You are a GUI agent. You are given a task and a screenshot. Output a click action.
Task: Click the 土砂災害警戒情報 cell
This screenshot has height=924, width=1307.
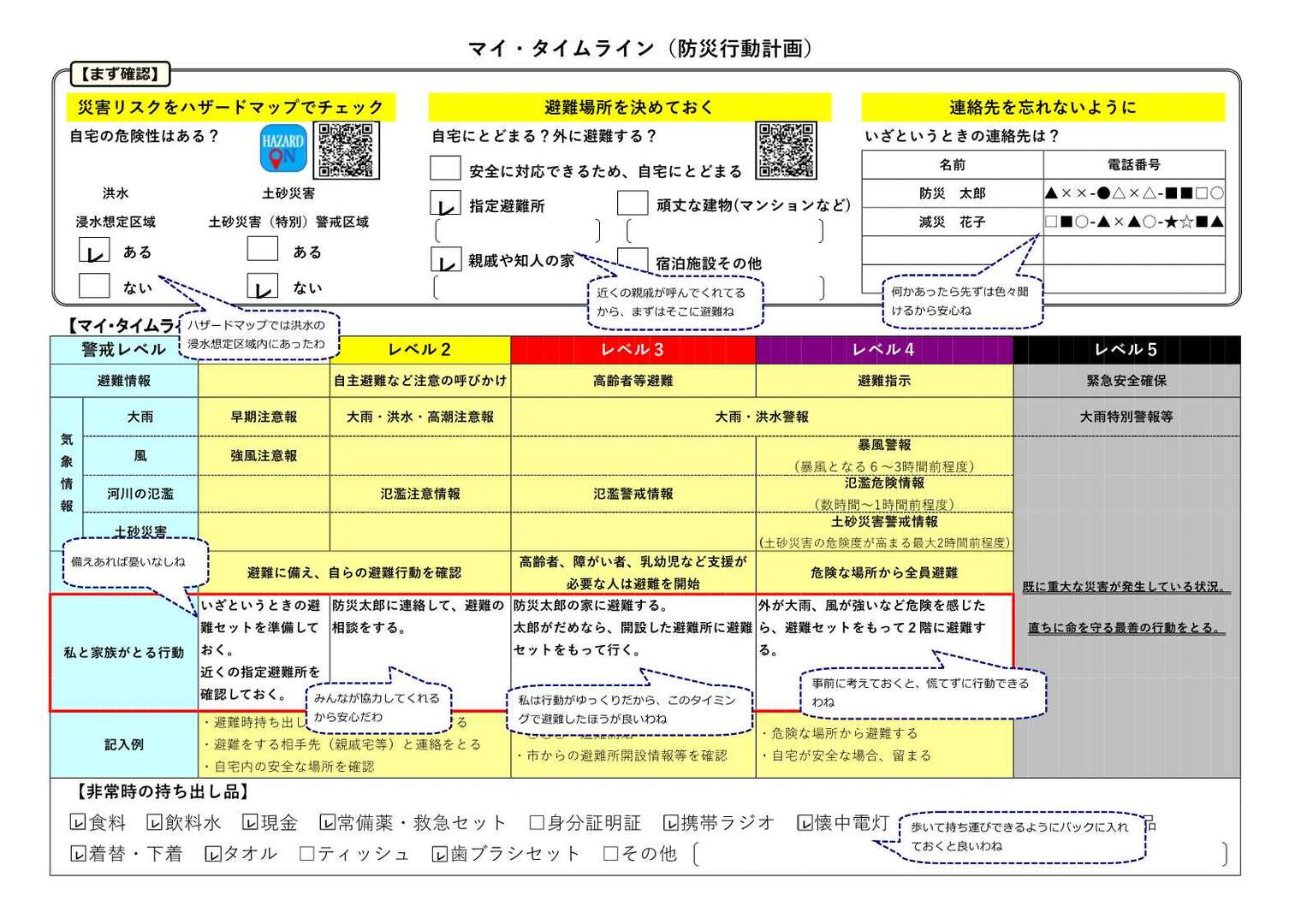pos(884,531)
